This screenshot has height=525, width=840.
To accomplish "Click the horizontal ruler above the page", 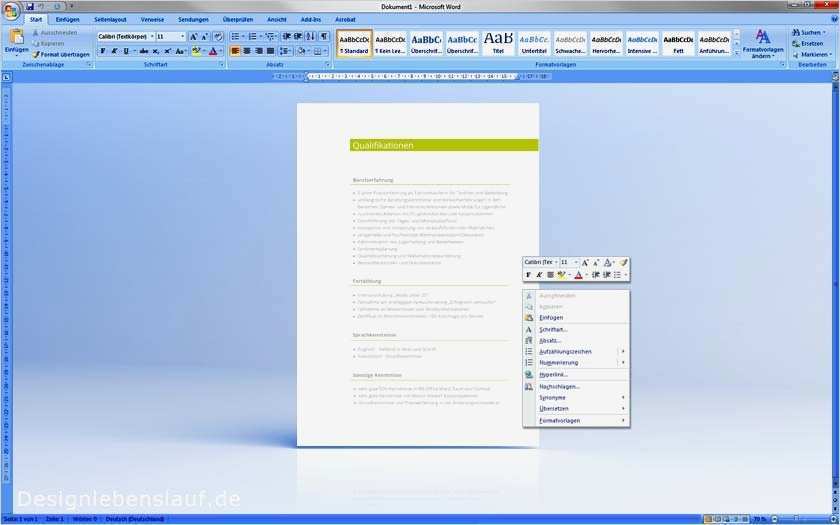I will point(411,77).
